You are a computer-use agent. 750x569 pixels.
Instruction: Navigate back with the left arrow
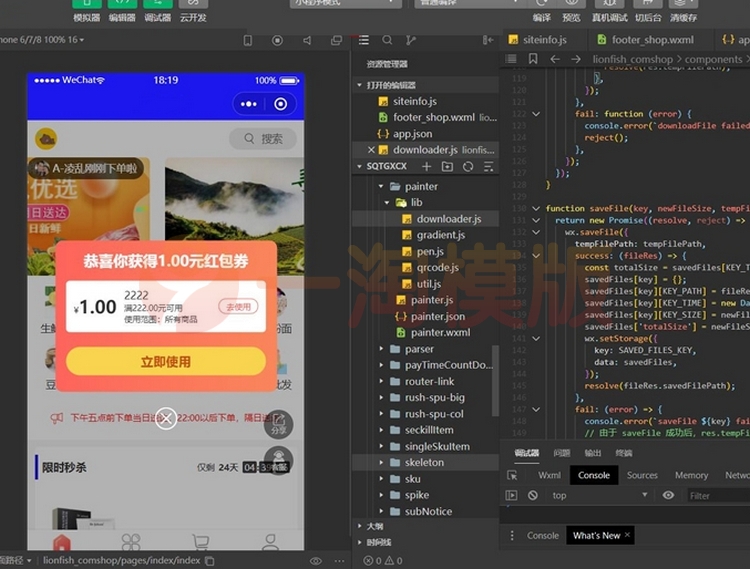555,59
